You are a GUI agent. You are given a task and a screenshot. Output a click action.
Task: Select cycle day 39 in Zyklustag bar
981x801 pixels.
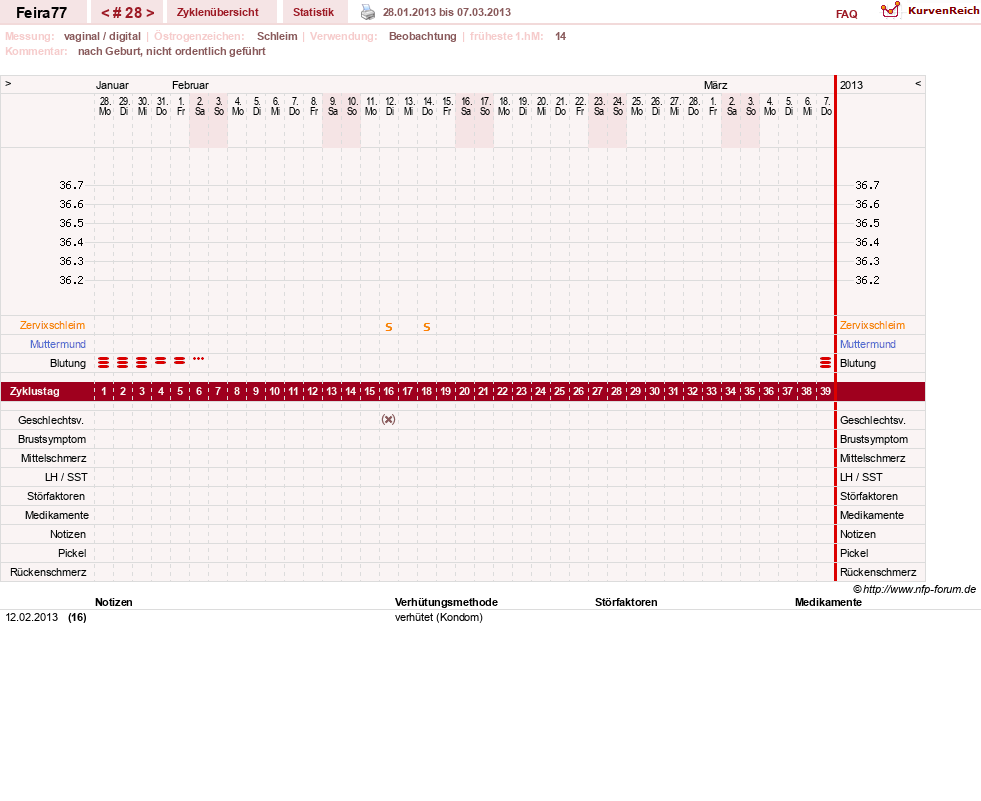point(825,391)
